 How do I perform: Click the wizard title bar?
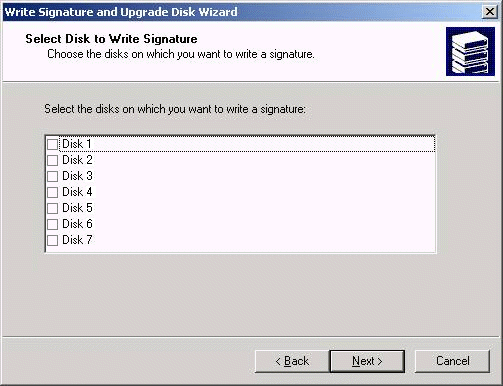[242, 12]
